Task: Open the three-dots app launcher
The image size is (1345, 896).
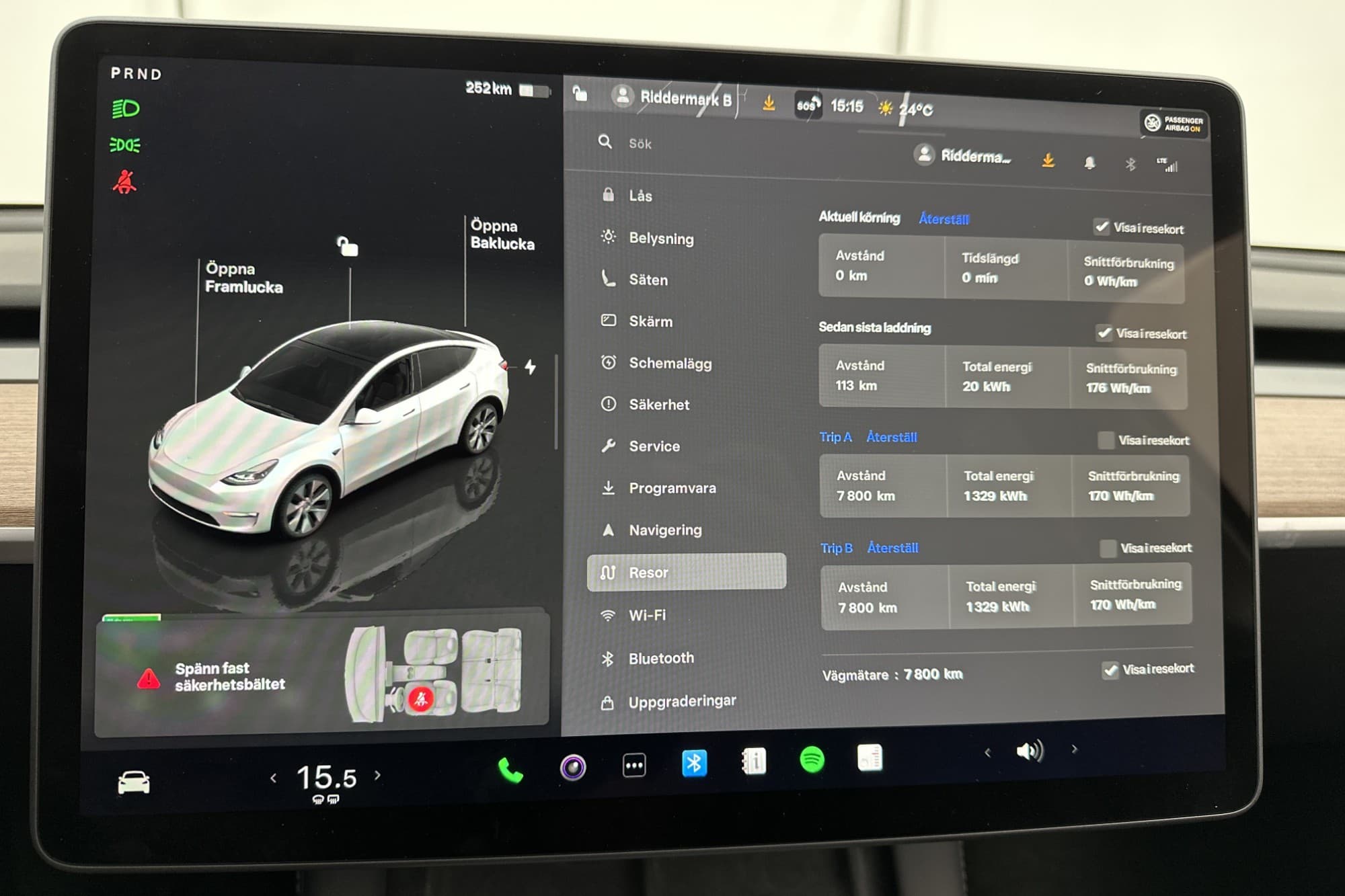Action: pos(634,765)
